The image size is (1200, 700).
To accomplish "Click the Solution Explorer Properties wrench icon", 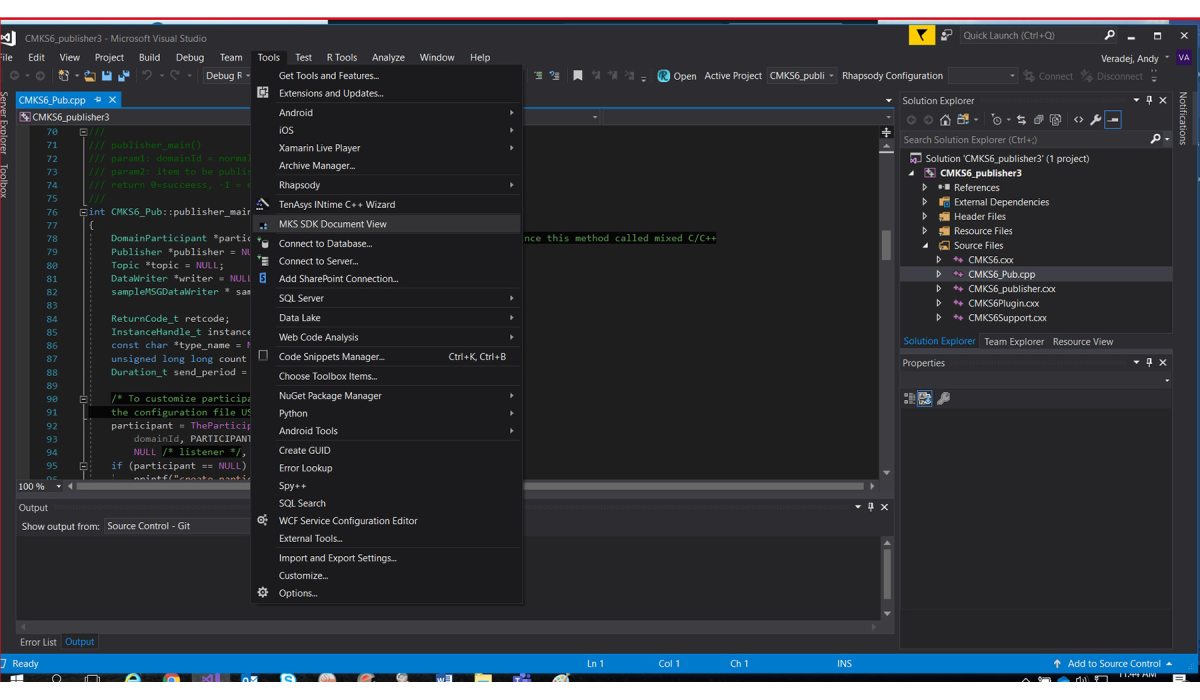I will (1096, 120).
